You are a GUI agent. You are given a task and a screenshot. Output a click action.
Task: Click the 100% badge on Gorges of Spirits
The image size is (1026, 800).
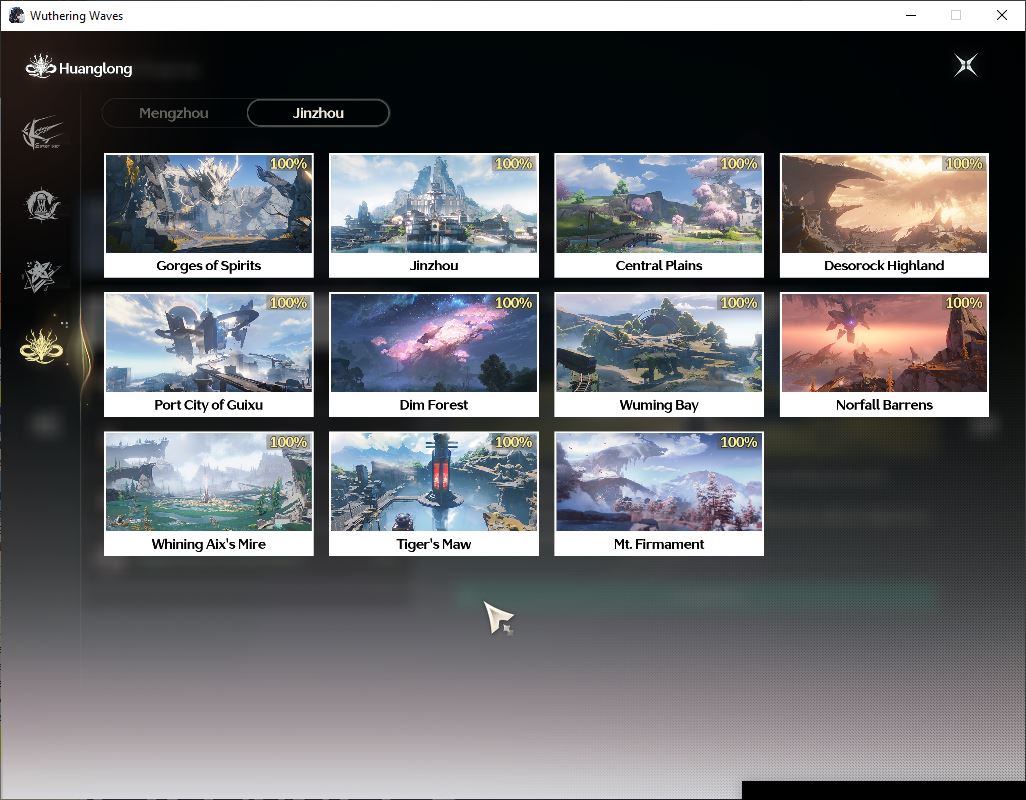click(x=289, y=164)
